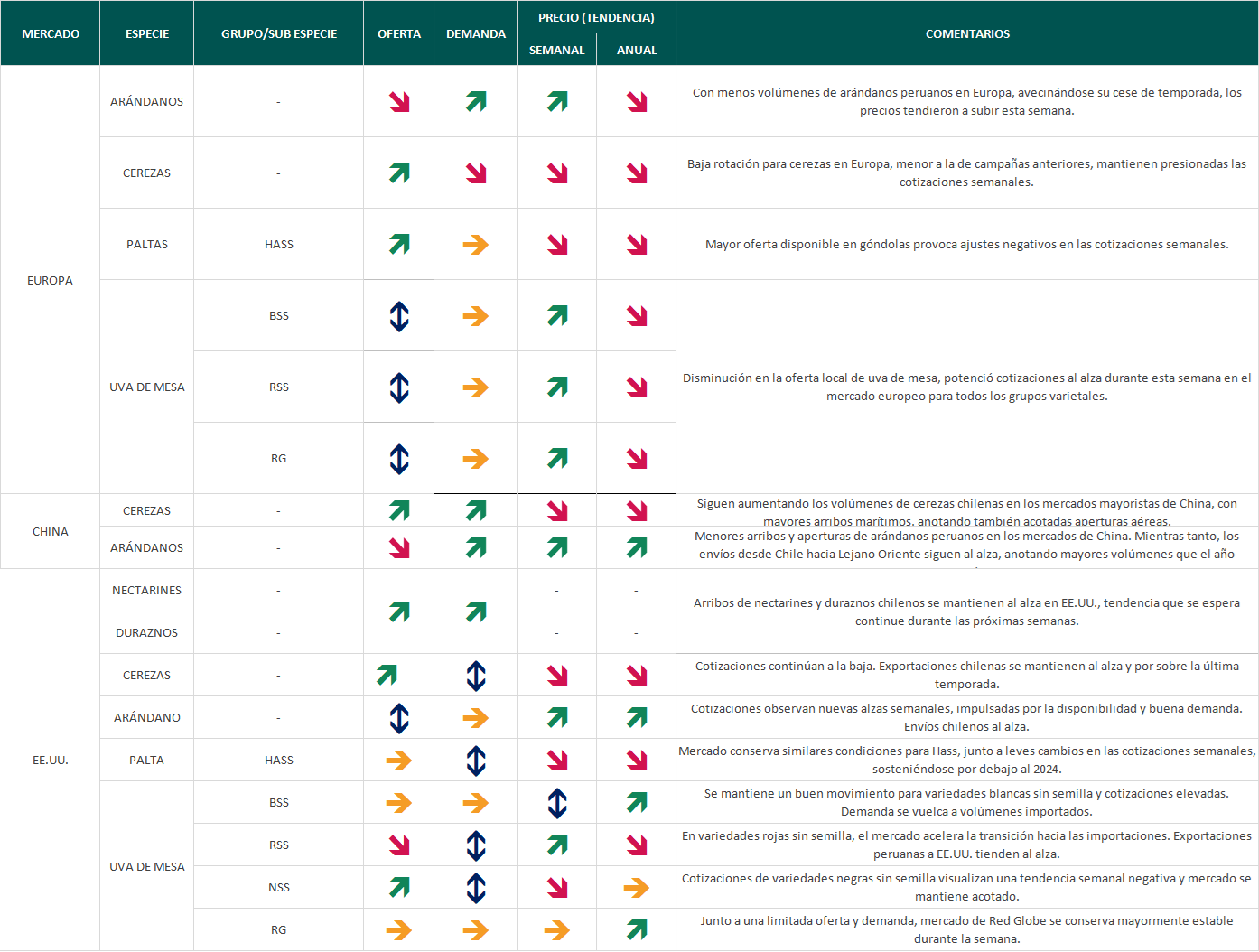Click the MERCADO column header

coord(51,33)
